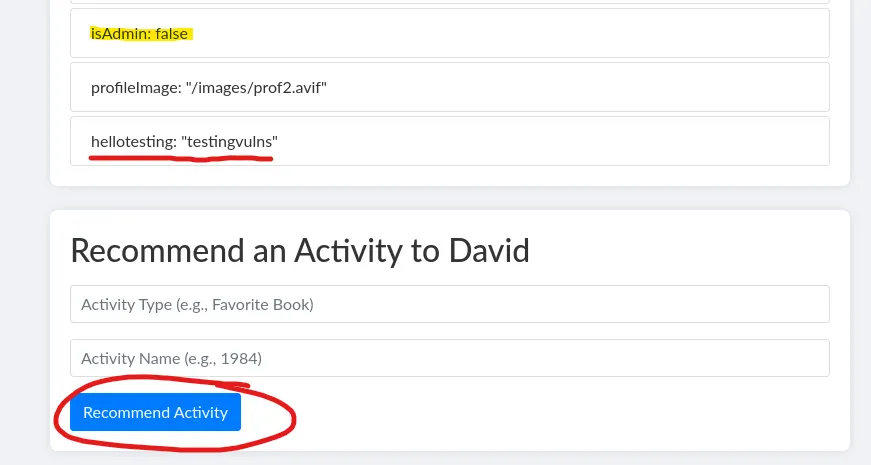Click the Recommend Activity button

(x=155, y=412)
